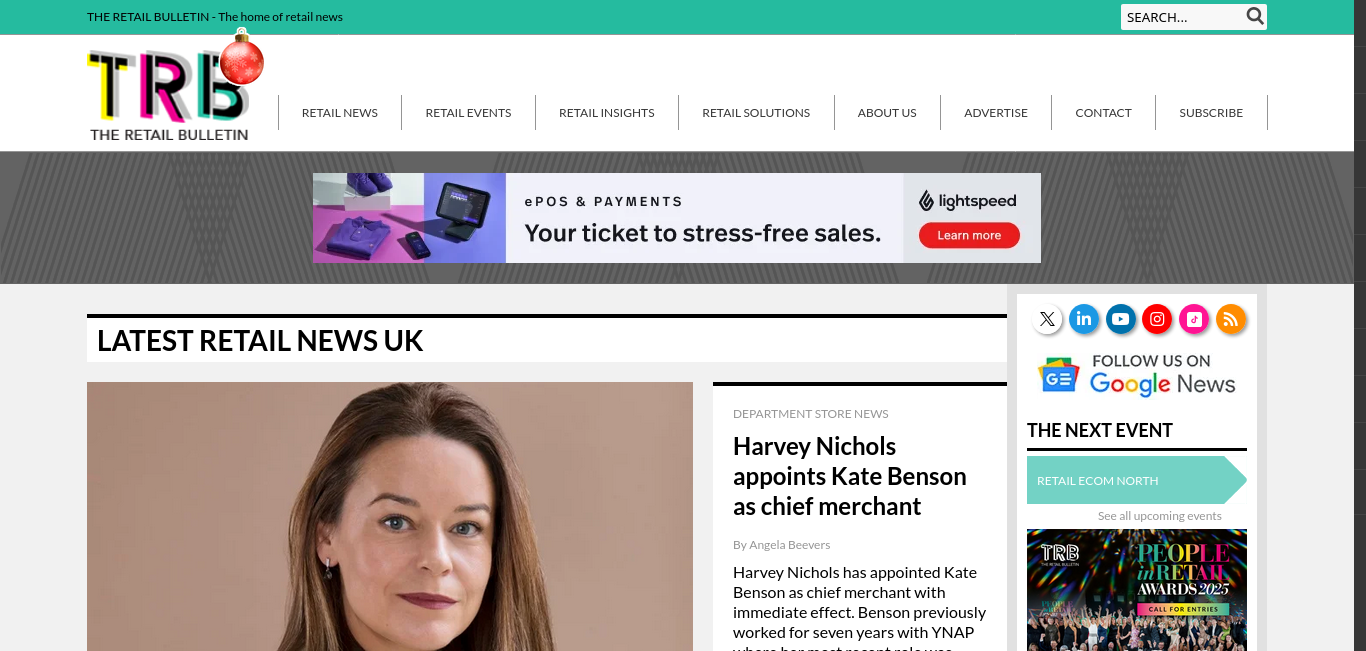Go to the Subscribe page
The image size is (1366, 651).
click(x=1211, y=113)
